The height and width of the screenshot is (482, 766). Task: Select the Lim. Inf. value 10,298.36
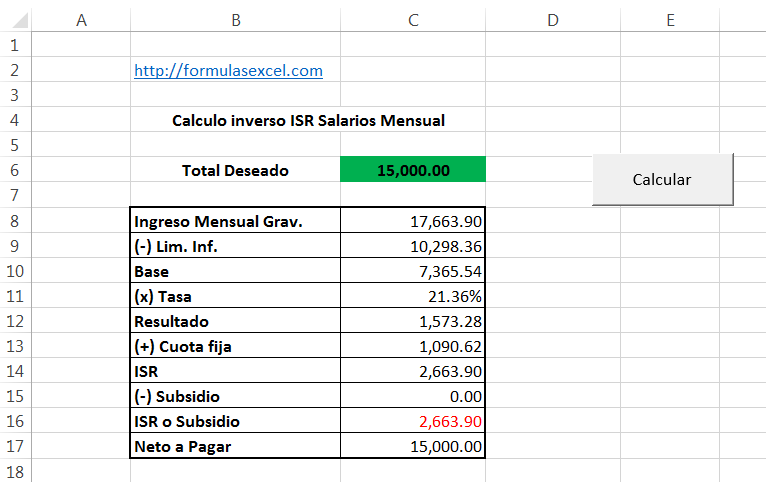(413, 246)
